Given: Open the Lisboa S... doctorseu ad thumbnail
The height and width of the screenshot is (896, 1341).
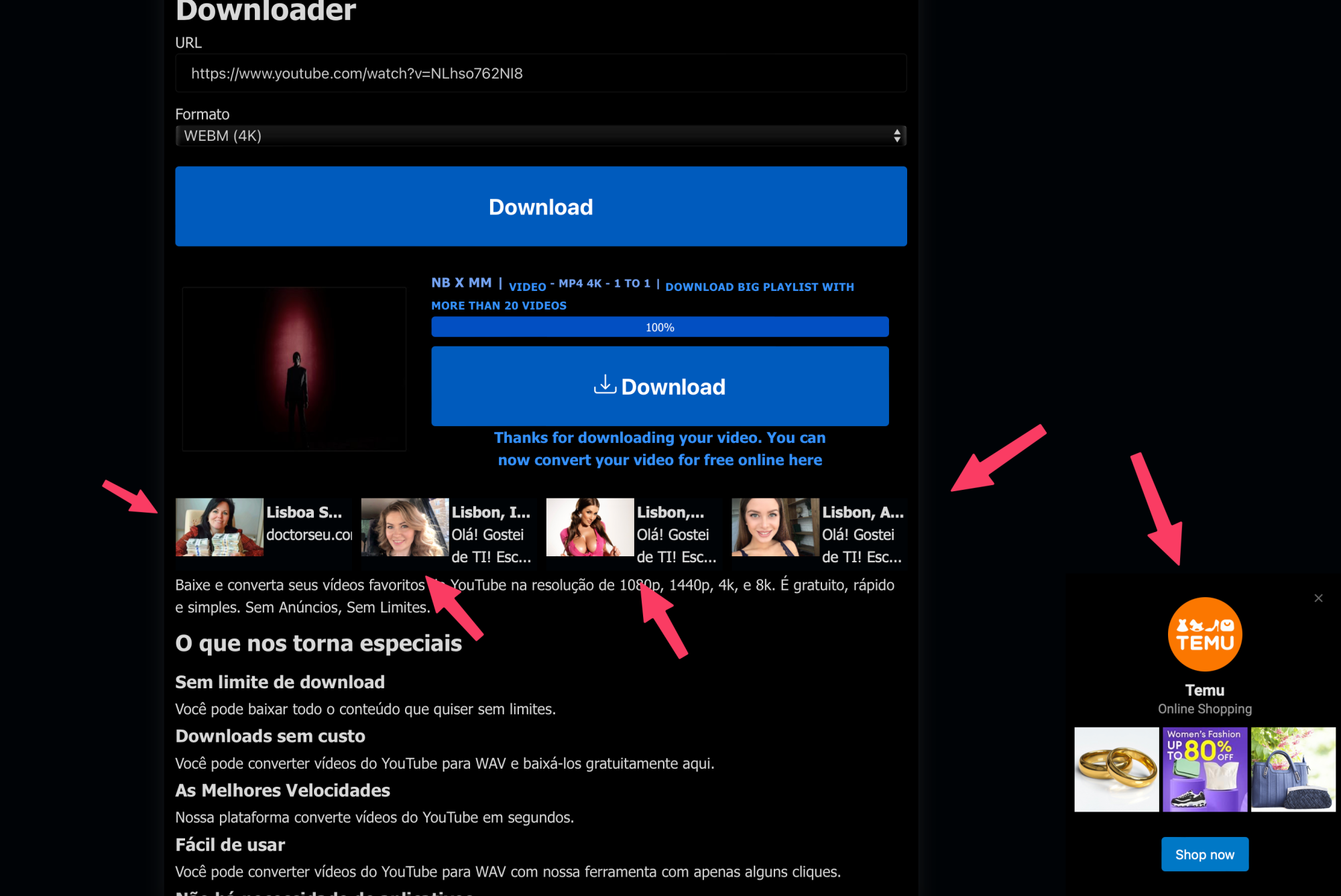Looking at the screenshot, I should click(x=219, y=527).
